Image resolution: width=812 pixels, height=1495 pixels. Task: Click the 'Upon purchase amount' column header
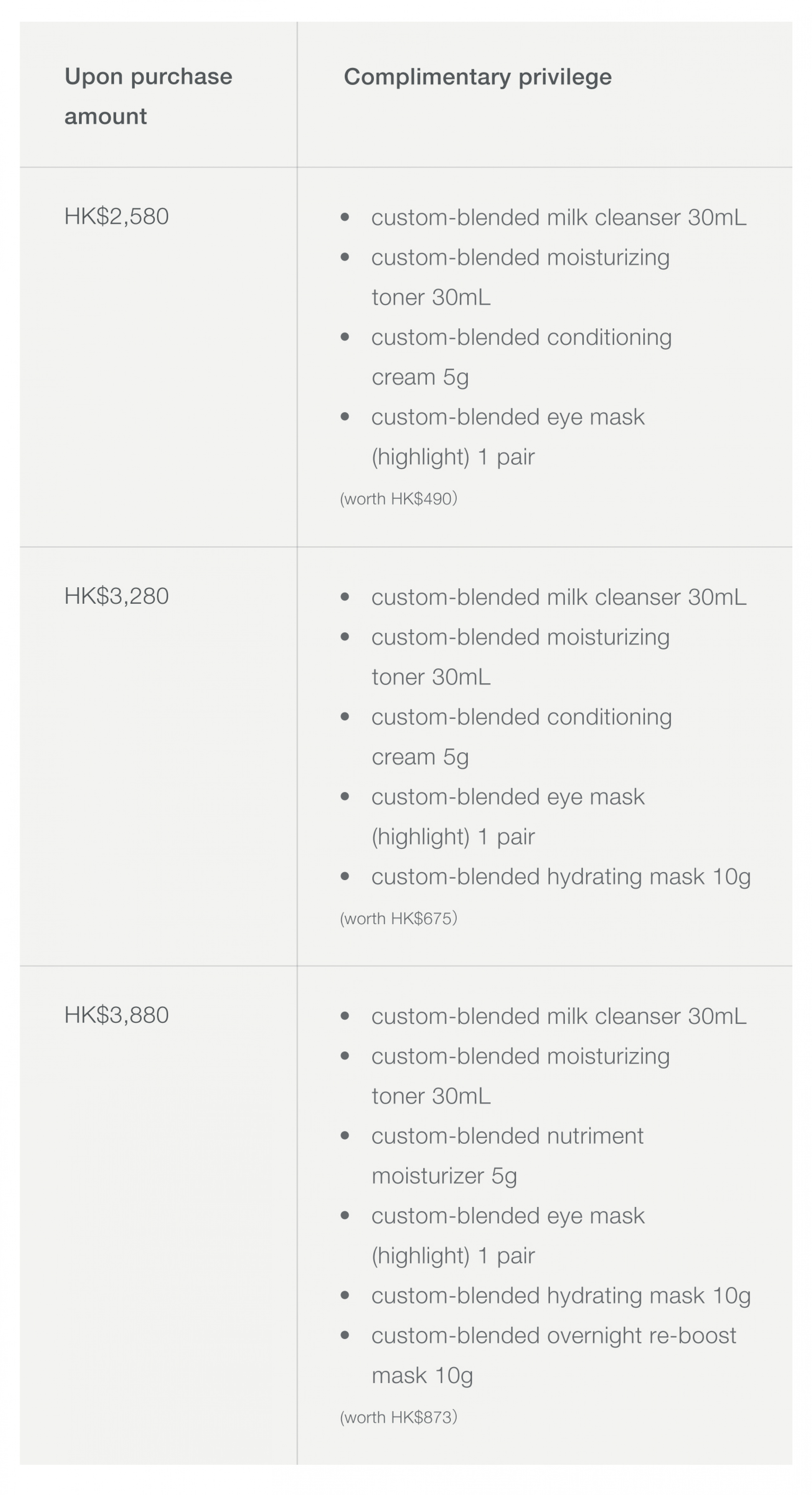click(x=148, y=96)
